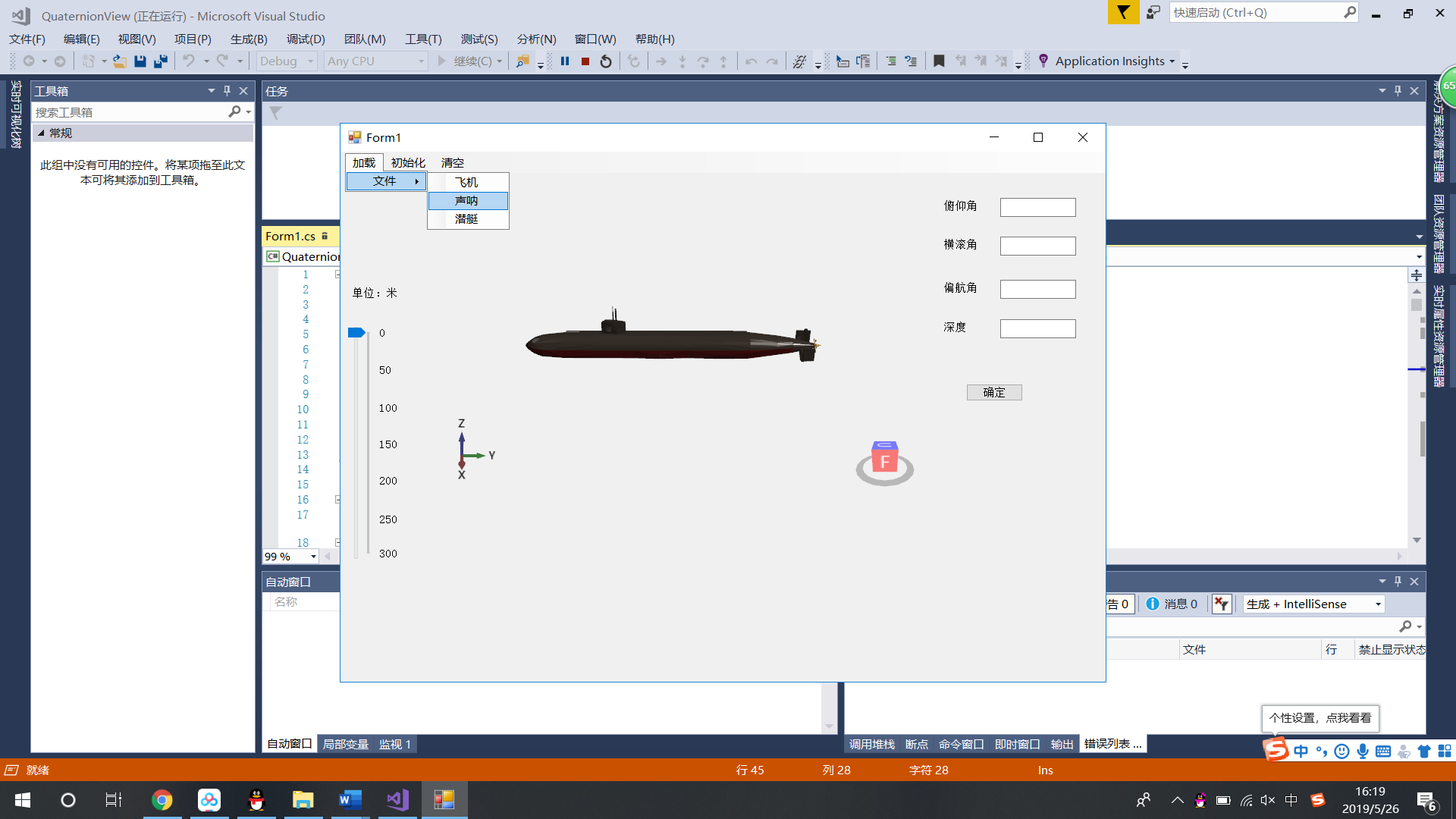Click the bookmark icon in the toolbar
The image size is (1456, 819).
pyautogui.click(x=939, y=61)
